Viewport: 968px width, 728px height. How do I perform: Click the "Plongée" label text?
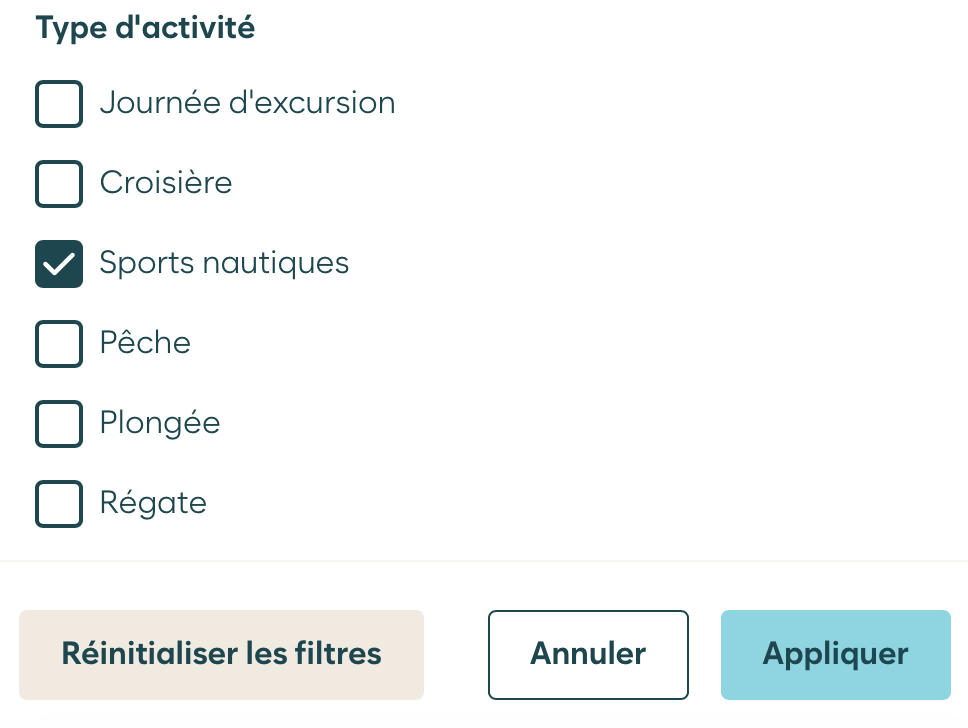pos(160,423)
